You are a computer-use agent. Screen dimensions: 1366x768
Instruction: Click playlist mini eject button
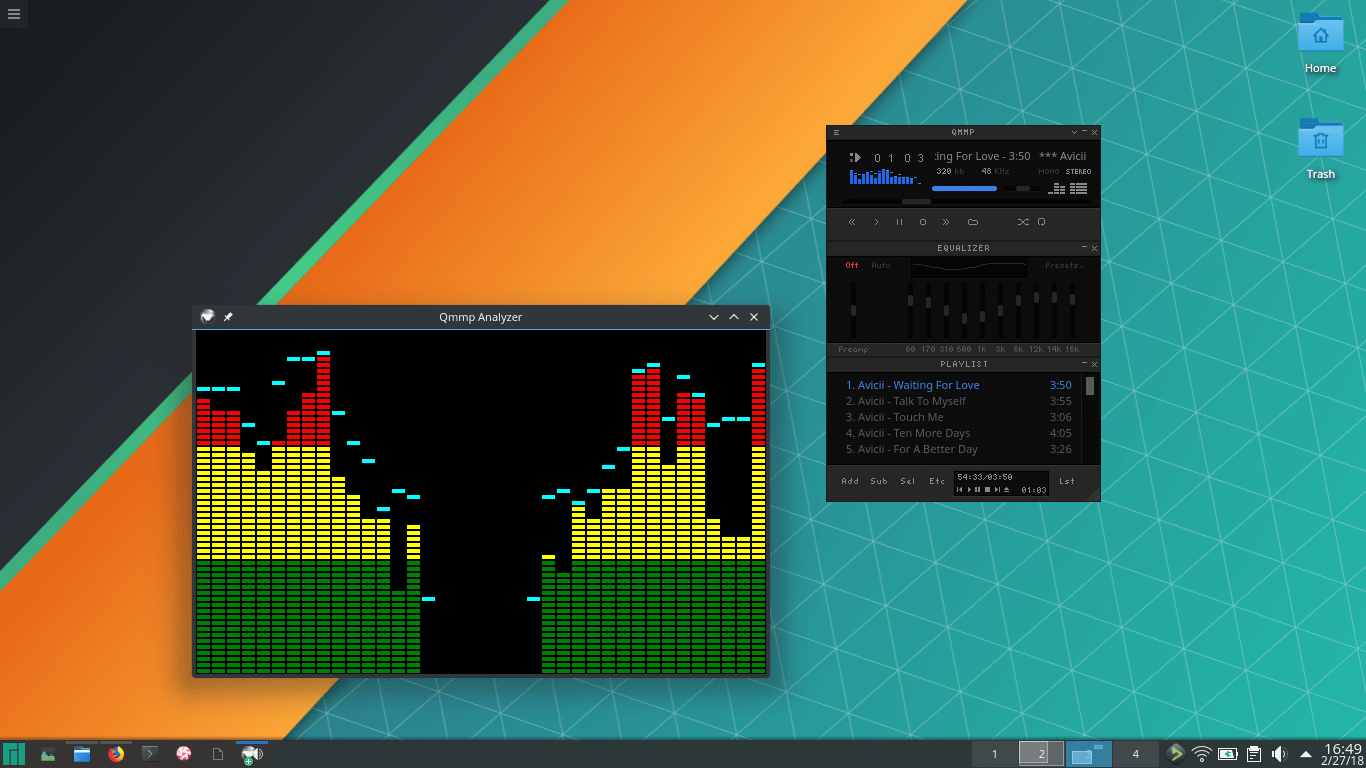(1007, 490)
